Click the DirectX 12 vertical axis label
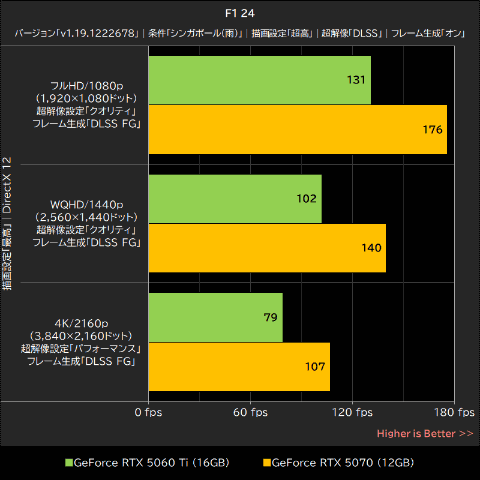Screen dimensions: 480x480 click(7, 185)
